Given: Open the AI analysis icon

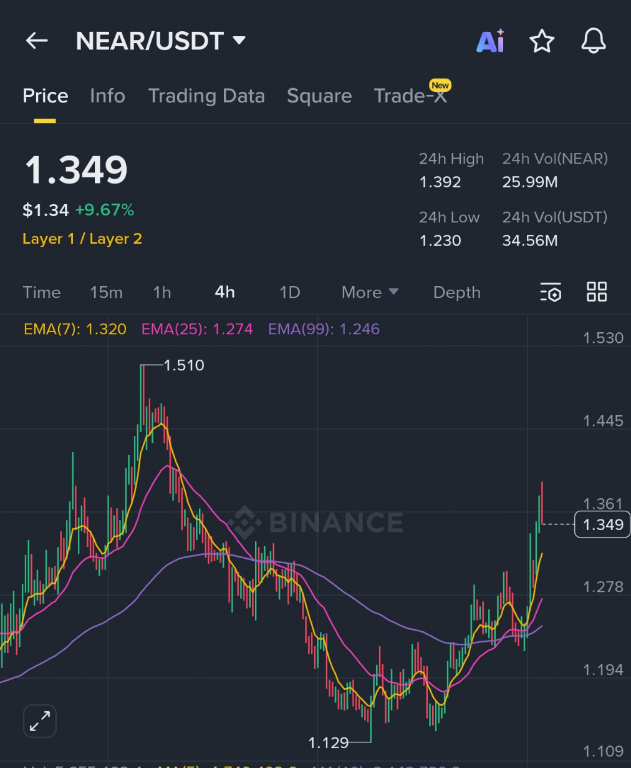Looking at the screenshot, I should click(490, 41).
